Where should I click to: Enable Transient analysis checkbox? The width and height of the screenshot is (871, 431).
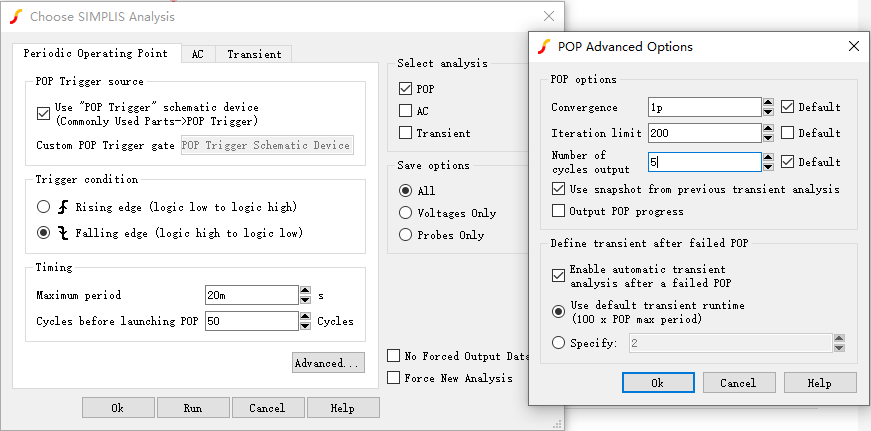[x=406, y=133]
